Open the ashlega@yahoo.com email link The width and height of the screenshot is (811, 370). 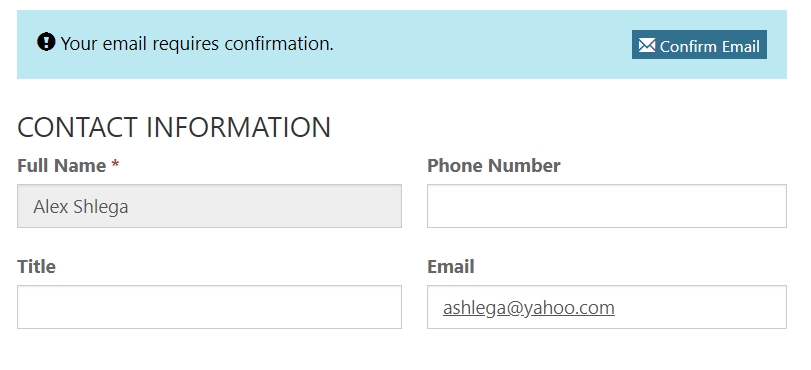coord(529,307)
